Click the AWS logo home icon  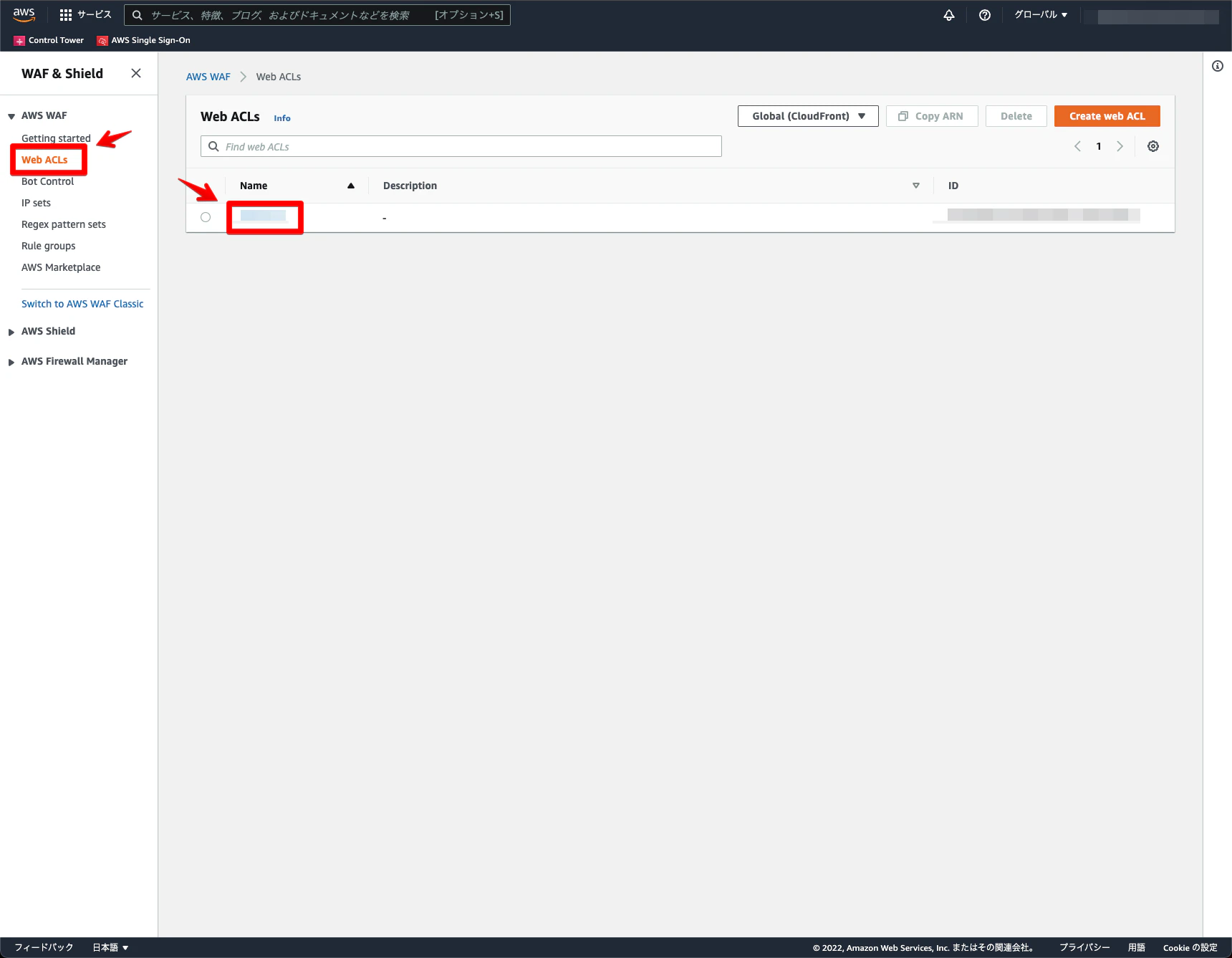point(24,15)
